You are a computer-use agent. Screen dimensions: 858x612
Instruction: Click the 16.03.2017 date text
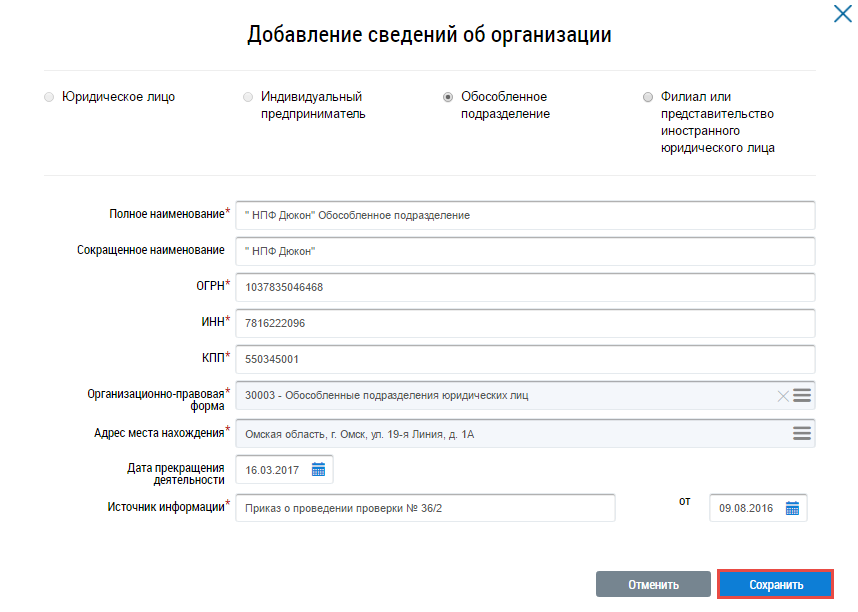(x=273, y=469)
